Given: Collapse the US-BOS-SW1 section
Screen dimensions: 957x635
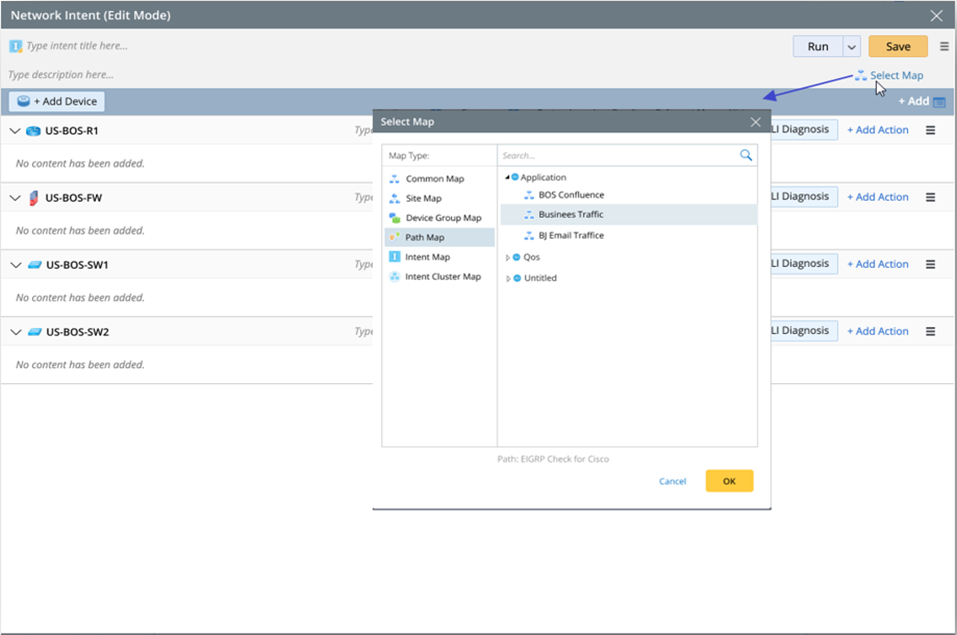Looking at the screenshot, I should [x=15, y=265].
